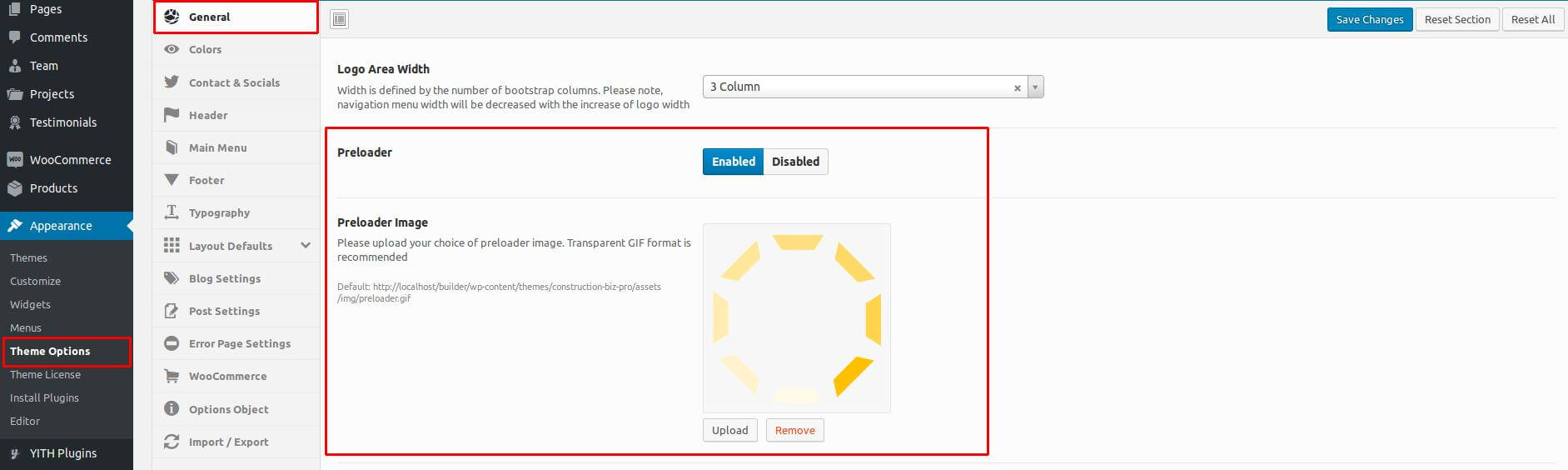Open the Editor submenu link
Screen dimensions: 1568x470
tap(25, 421)
